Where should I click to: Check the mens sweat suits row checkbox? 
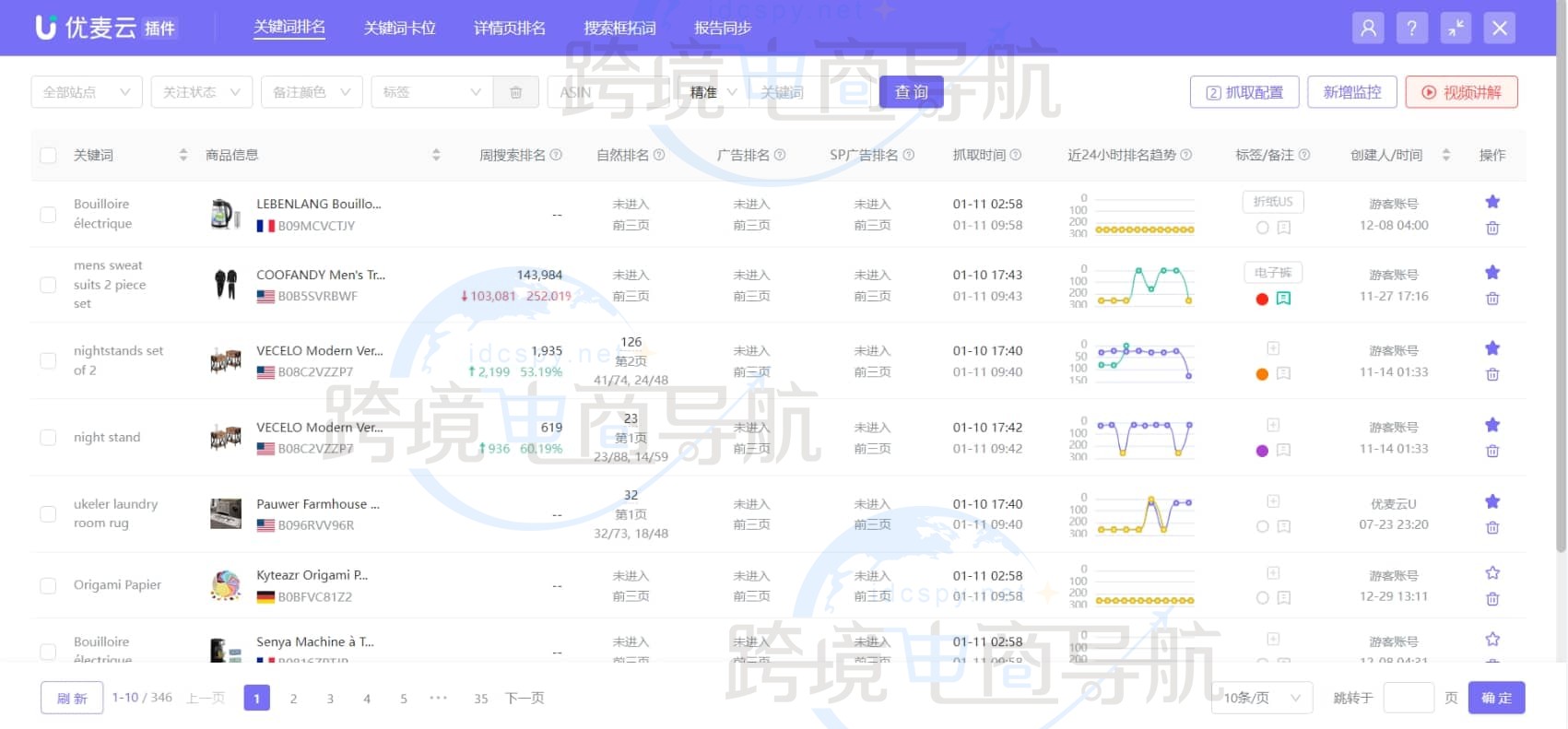[48, 286]
